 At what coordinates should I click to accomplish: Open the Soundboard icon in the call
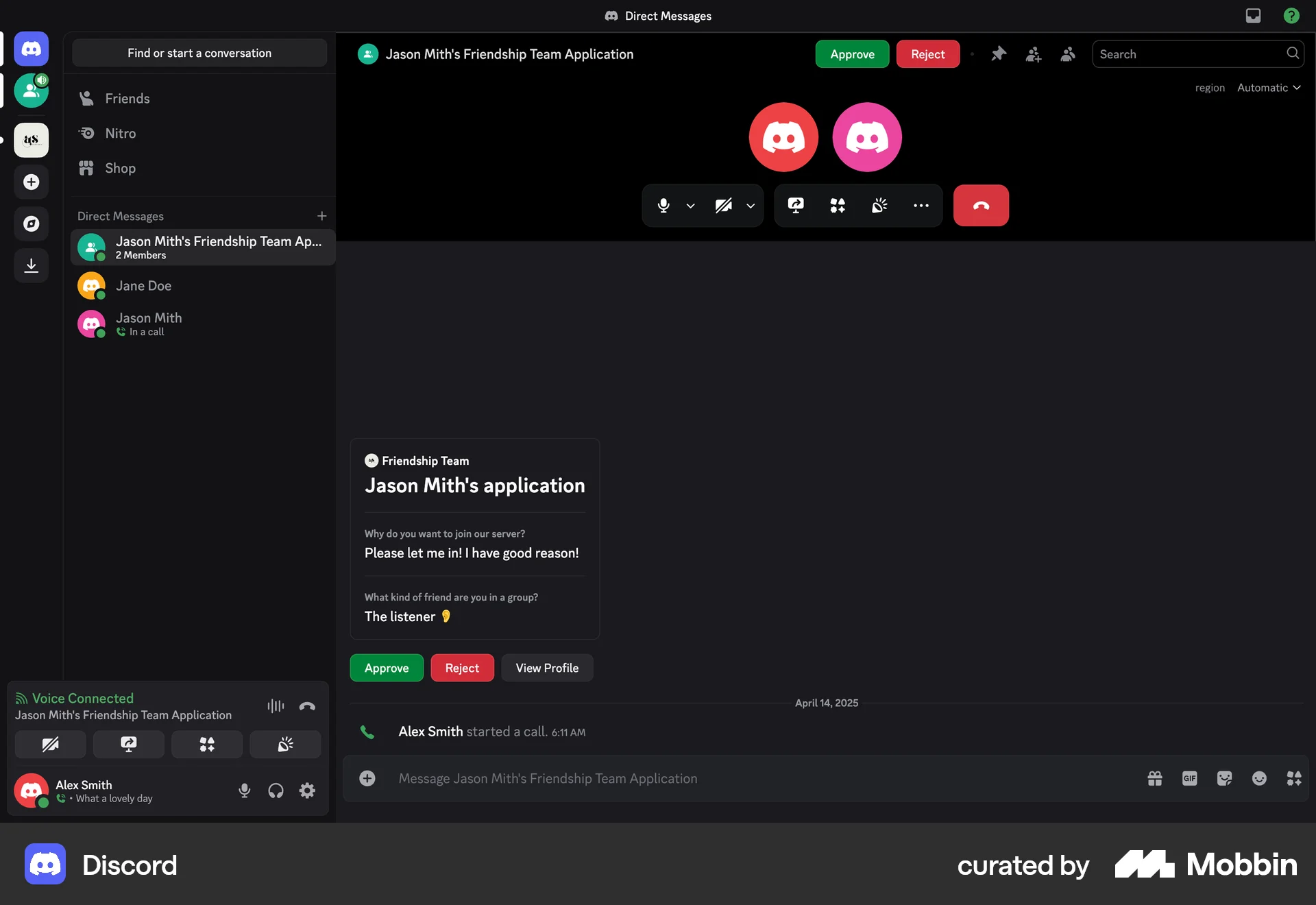[879, 205]
